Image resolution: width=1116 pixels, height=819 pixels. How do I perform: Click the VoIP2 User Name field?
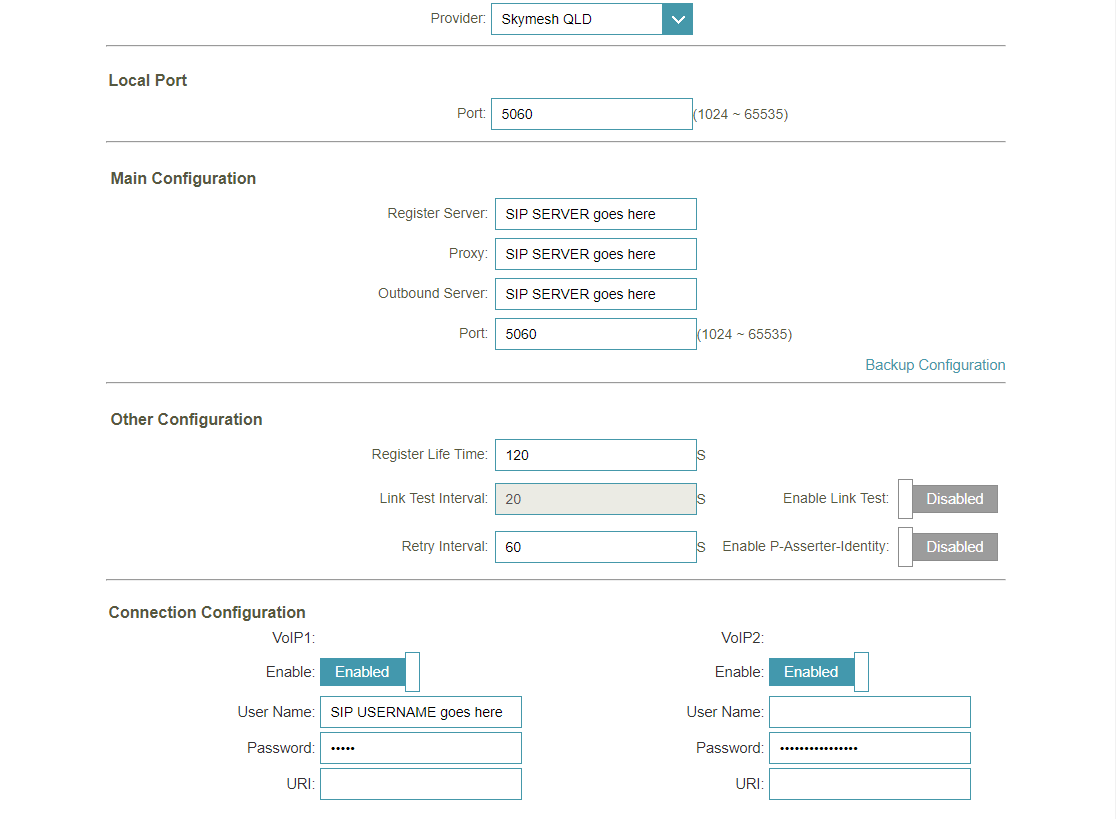click(869, 712)
